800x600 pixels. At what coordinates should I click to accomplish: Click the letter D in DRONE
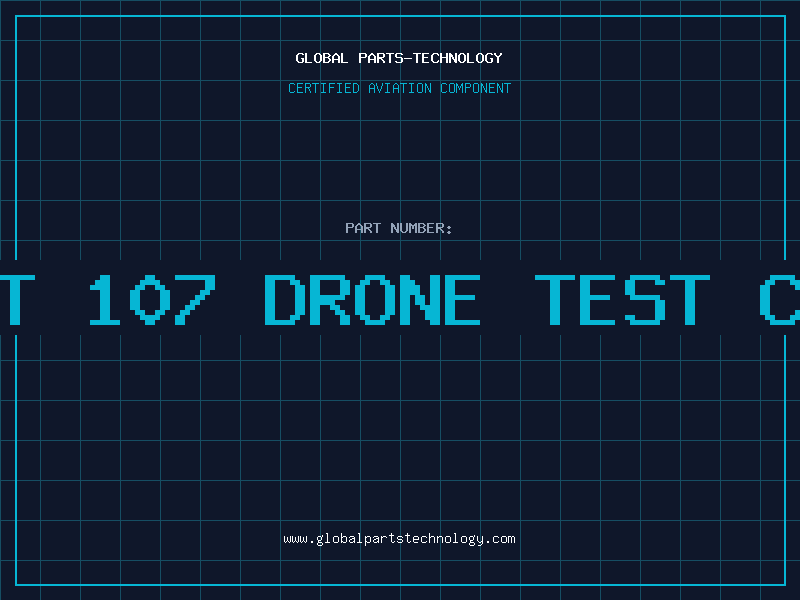[285, 299]
